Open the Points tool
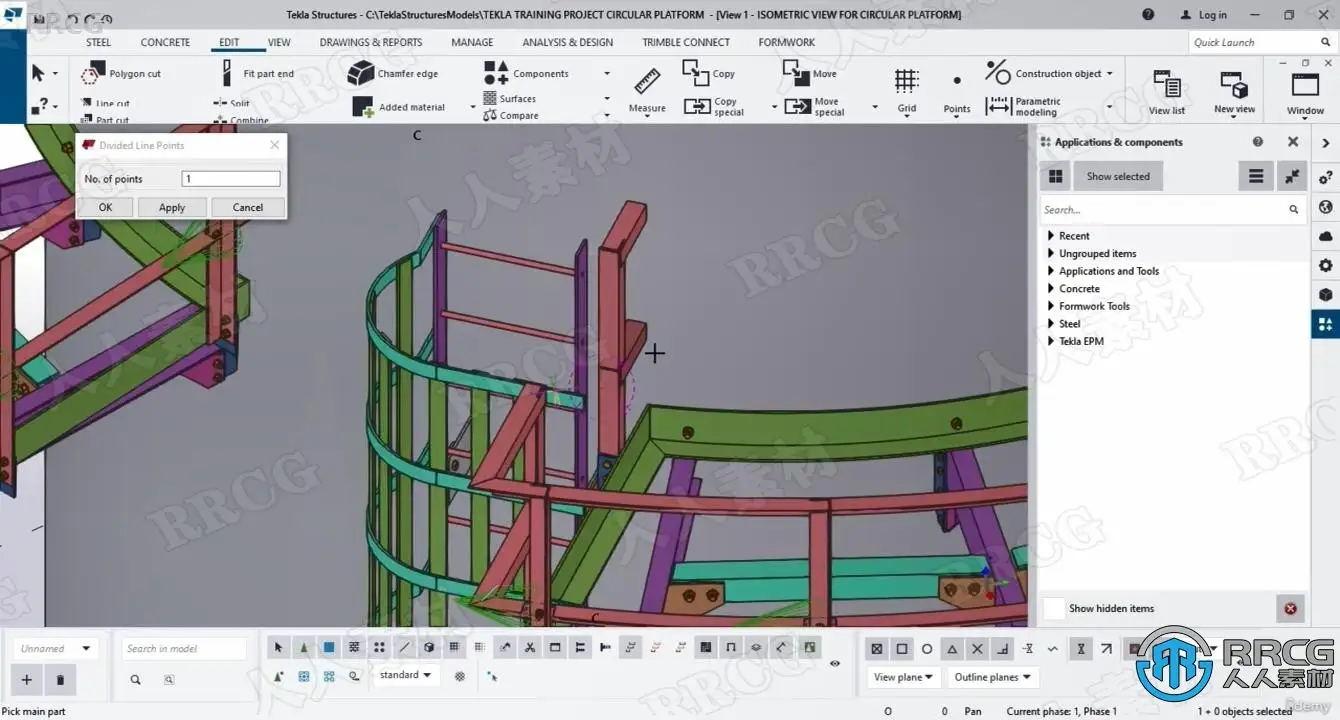Screen dimensions: 1340x720 (x=957, y=91)
